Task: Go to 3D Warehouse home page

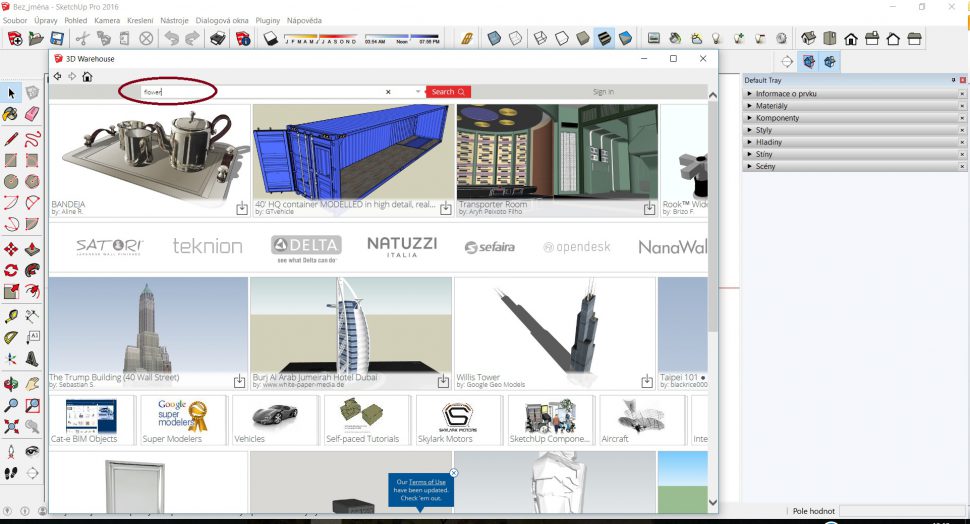Action: click(x=87, y=77)
